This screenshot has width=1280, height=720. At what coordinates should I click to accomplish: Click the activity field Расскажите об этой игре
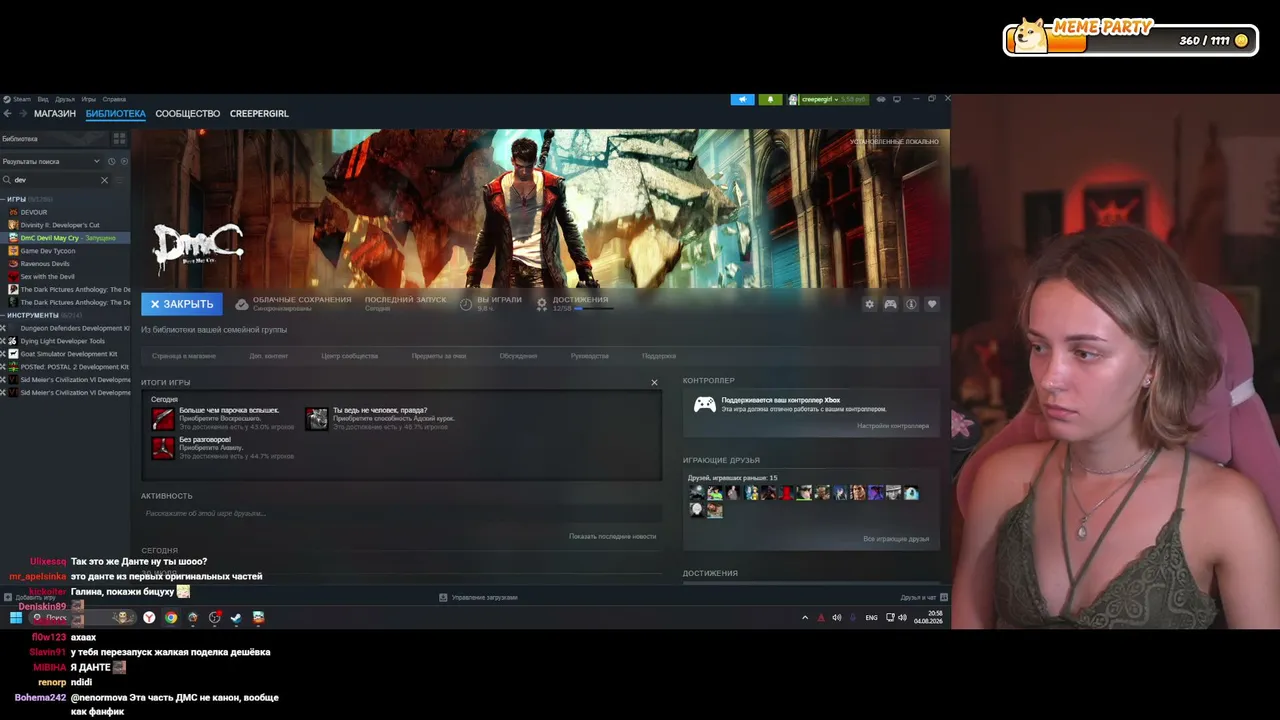point(401,514)
